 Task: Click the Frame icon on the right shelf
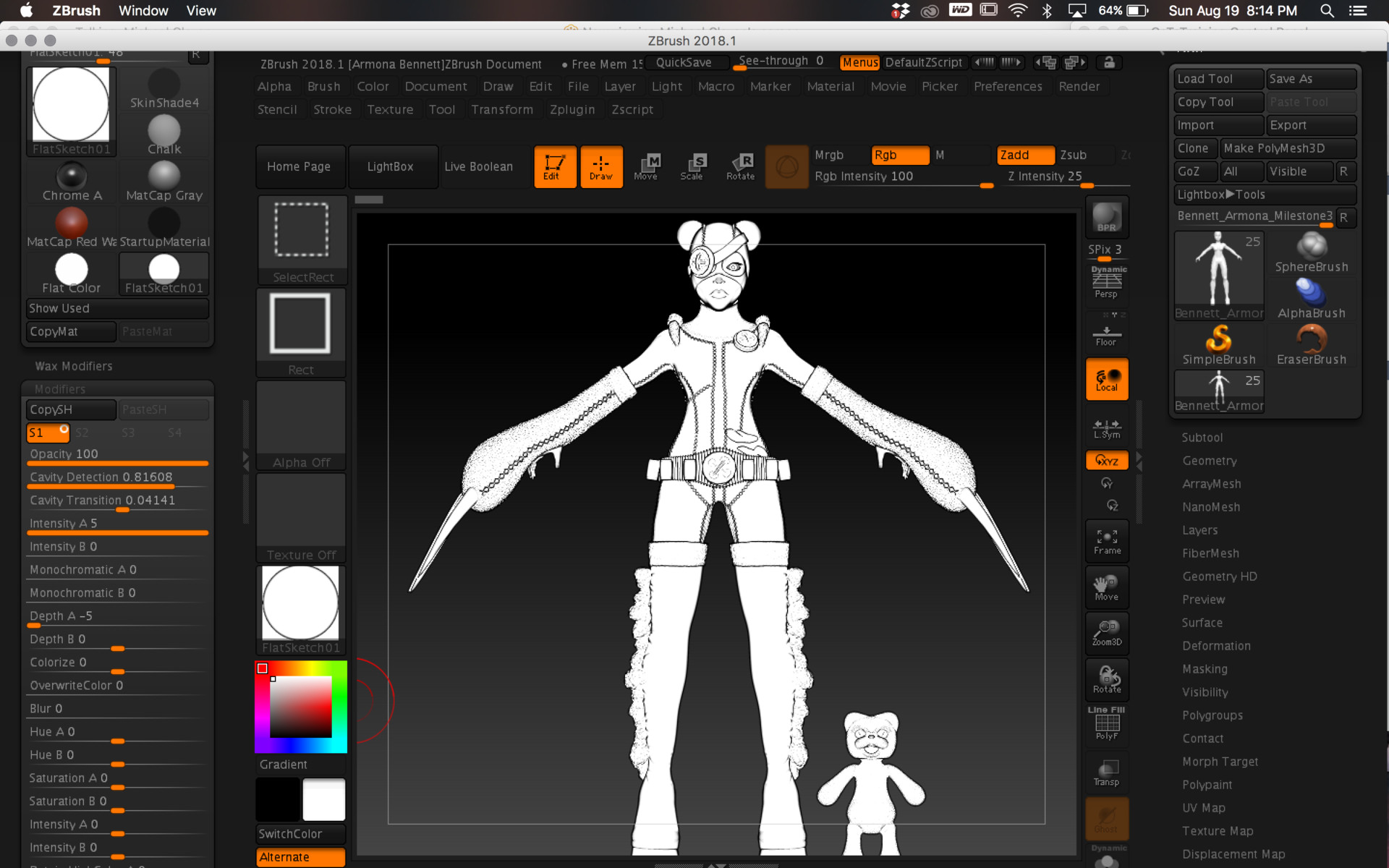click(x=1106, y=539)
